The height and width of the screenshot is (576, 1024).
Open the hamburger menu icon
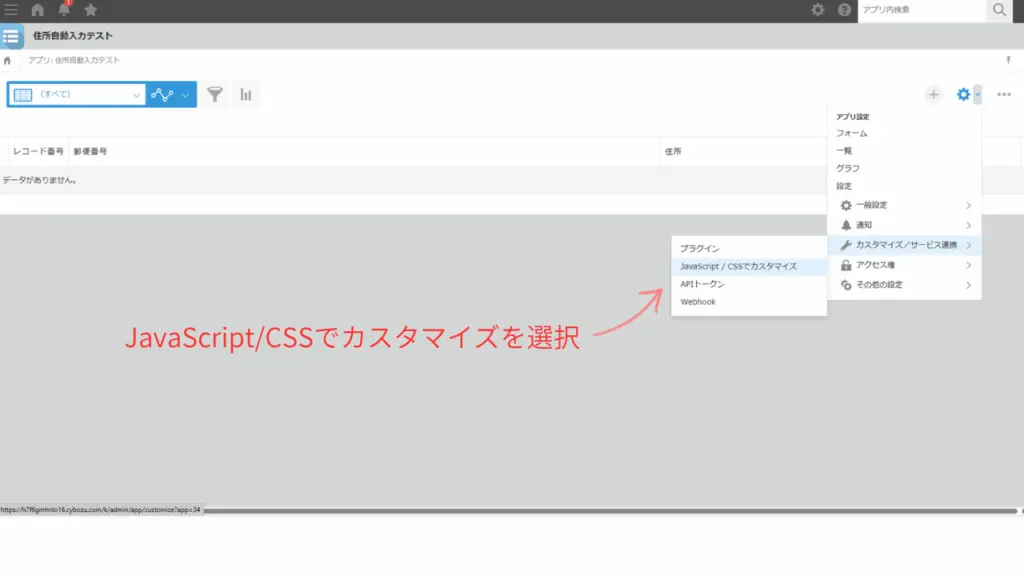(11, 10)
